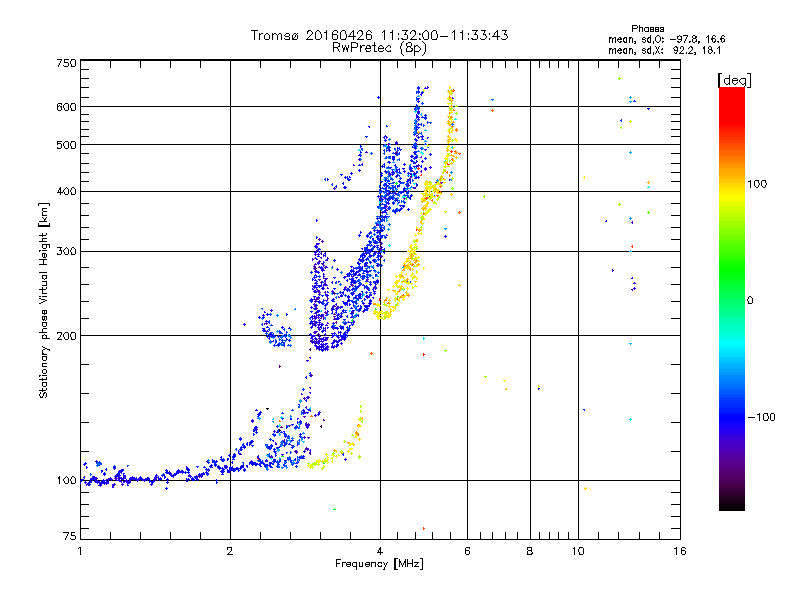The height and width of the screenshot is (600, 800).
Task: Click the x-axis tick label '1'
Action: coord(80,551)
